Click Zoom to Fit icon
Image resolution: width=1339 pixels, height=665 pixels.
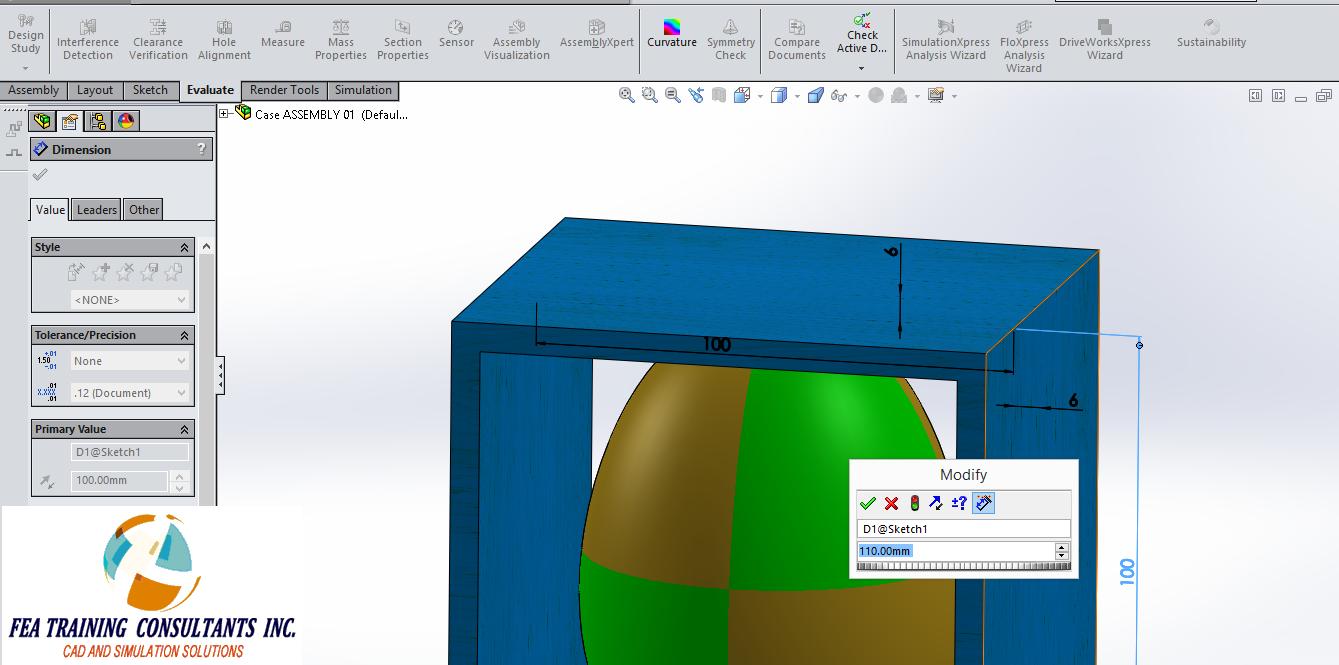(x=627, y=95)
